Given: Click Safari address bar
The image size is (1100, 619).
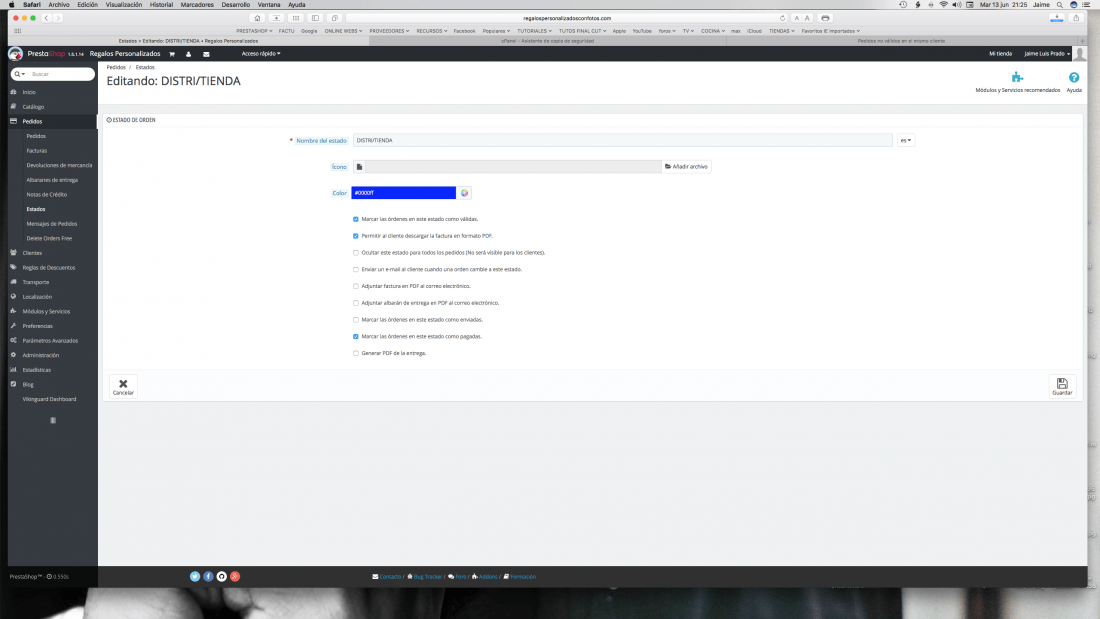Looking at the screenshot, I should pyautogui.click(x=567, y=18).
